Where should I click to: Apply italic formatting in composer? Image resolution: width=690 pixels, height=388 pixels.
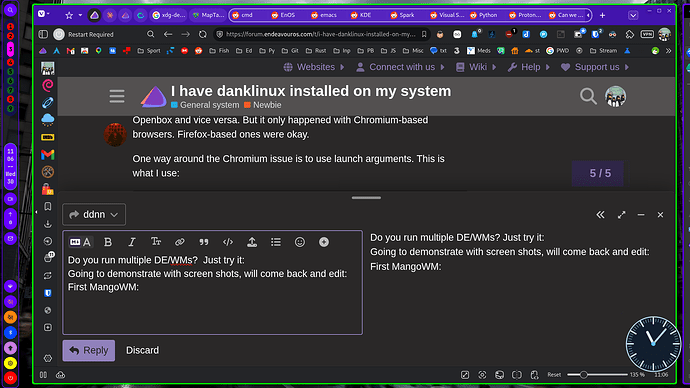point(132,242)
